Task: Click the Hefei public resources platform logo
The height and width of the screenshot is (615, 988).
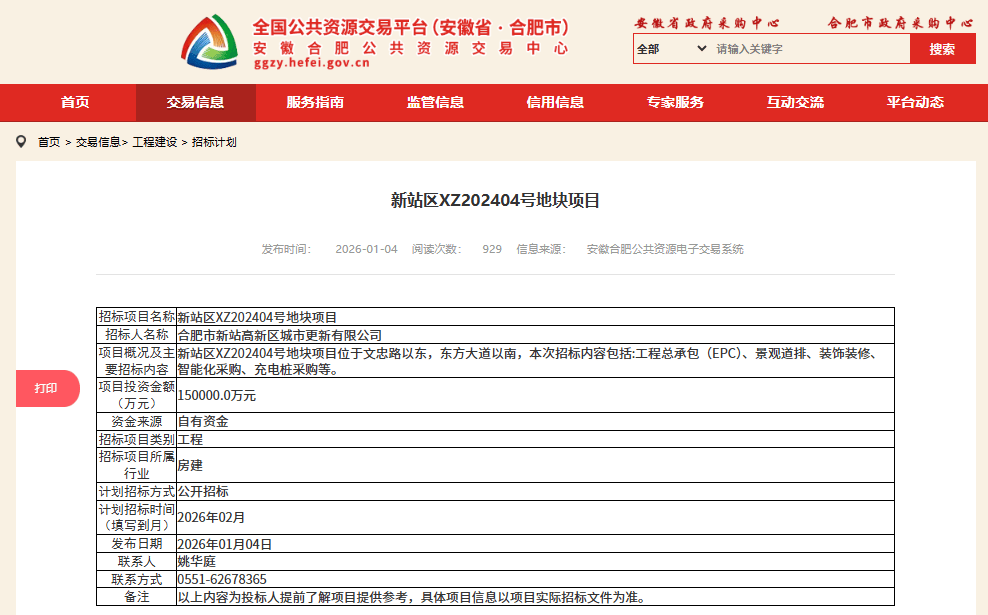Action: click(x=209, y=42)
